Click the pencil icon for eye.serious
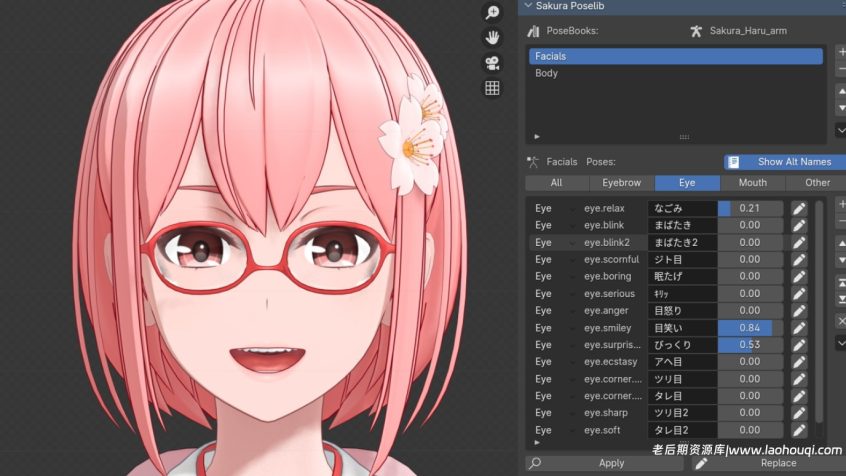The width and height of the screenshot is (846, 476). (x=799, y=294)
